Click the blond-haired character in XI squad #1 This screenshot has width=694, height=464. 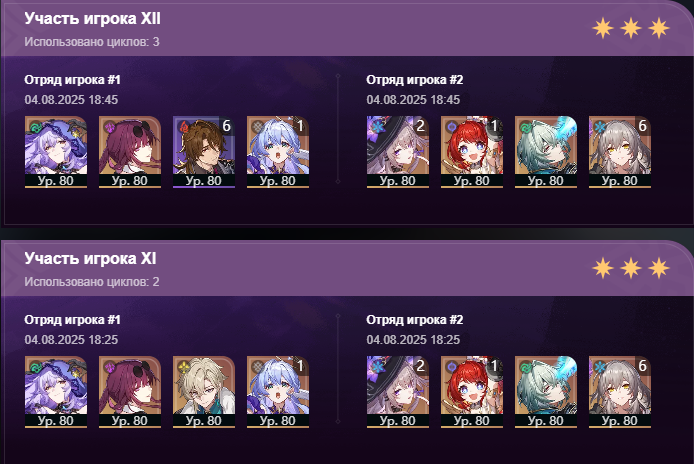(204, 392)
